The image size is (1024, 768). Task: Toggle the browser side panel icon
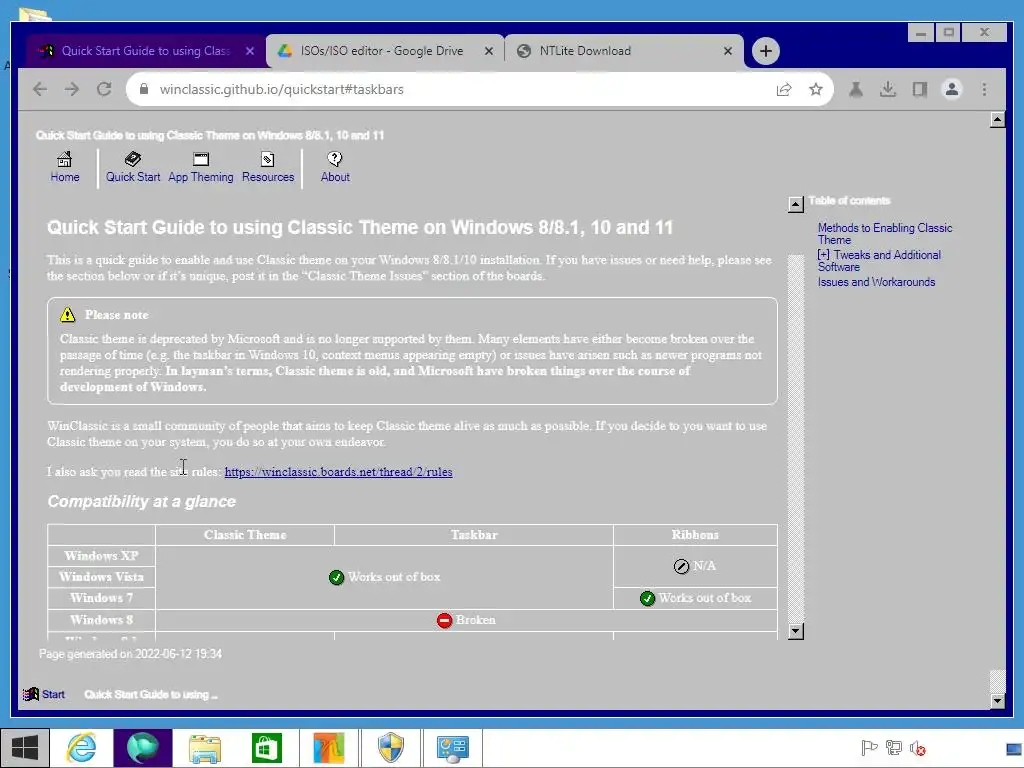click(x=920, y=89)
